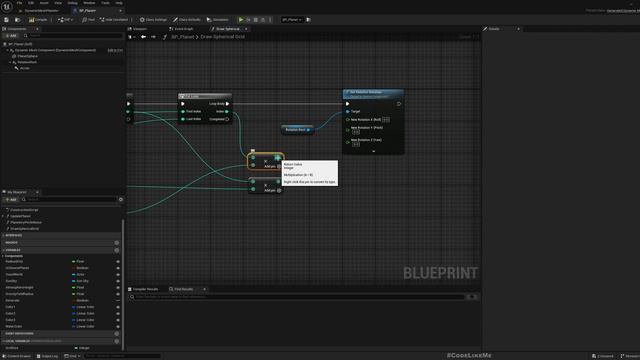This screenshot has height=360, width=640.
Task: Click the Unreal Engine logo icon
Action: click(x=7, y=7)
